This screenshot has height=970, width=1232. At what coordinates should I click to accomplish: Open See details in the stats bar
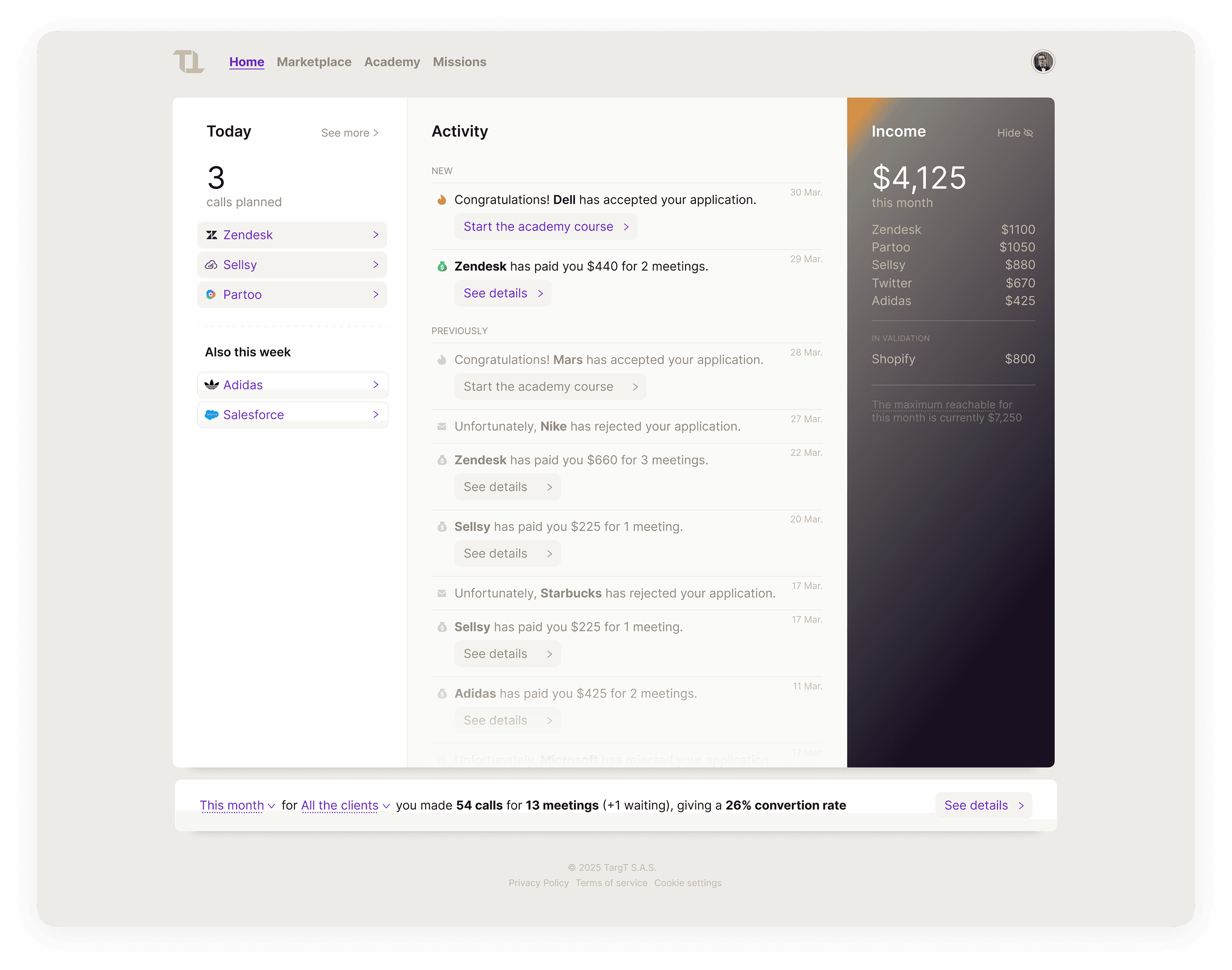tap(983, 805)
